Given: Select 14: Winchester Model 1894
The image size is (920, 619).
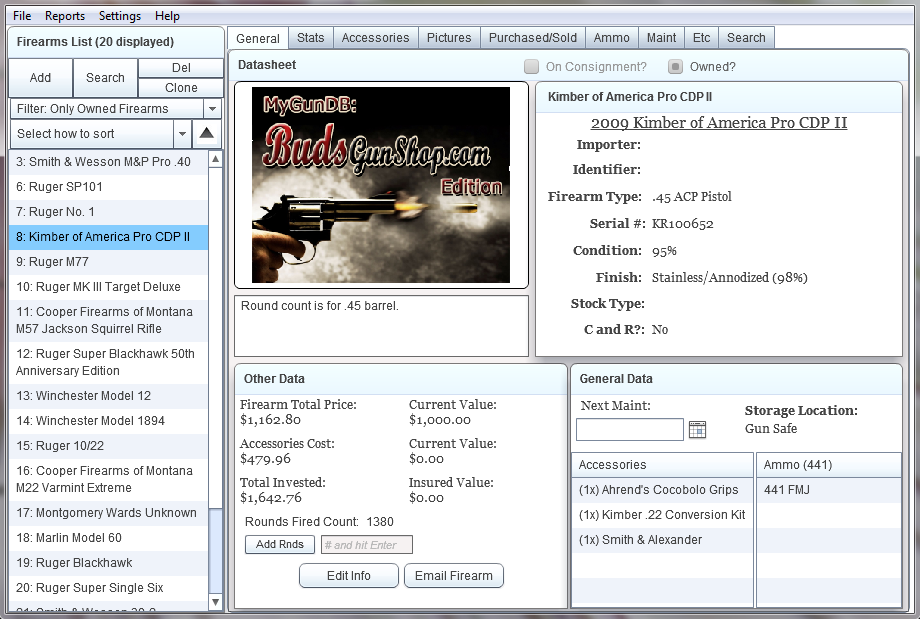Looking at the screenshot, I should (109, 421).
